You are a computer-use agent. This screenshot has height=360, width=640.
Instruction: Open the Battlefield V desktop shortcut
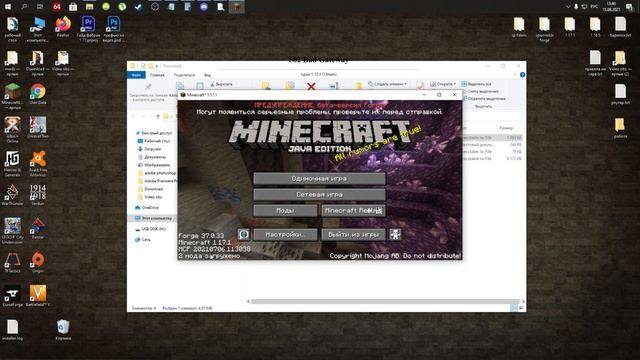tap(38, 296)
